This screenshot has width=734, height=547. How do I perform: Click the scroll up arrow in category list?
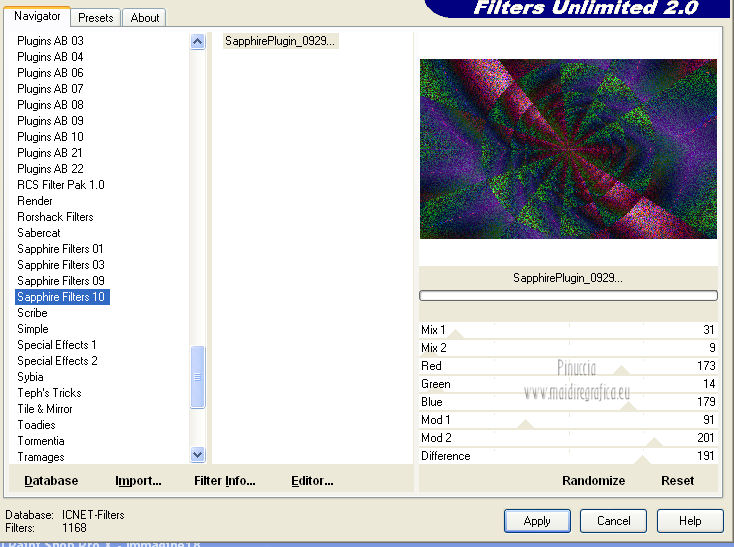point(198,42)
